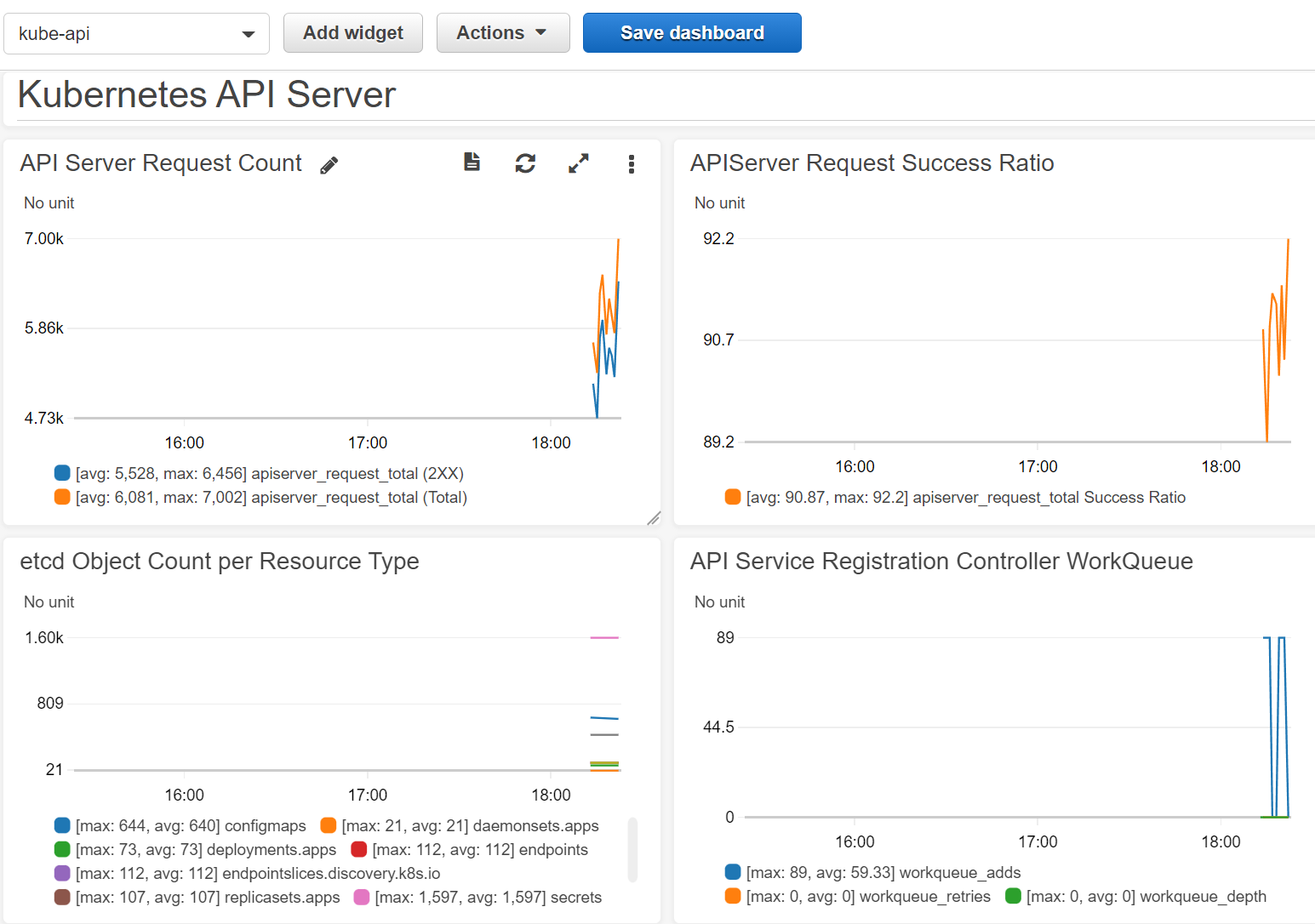Viewport: 1315px width, 924px height.
Task: Click the view source document icon
Action: (x=472, y=163)
